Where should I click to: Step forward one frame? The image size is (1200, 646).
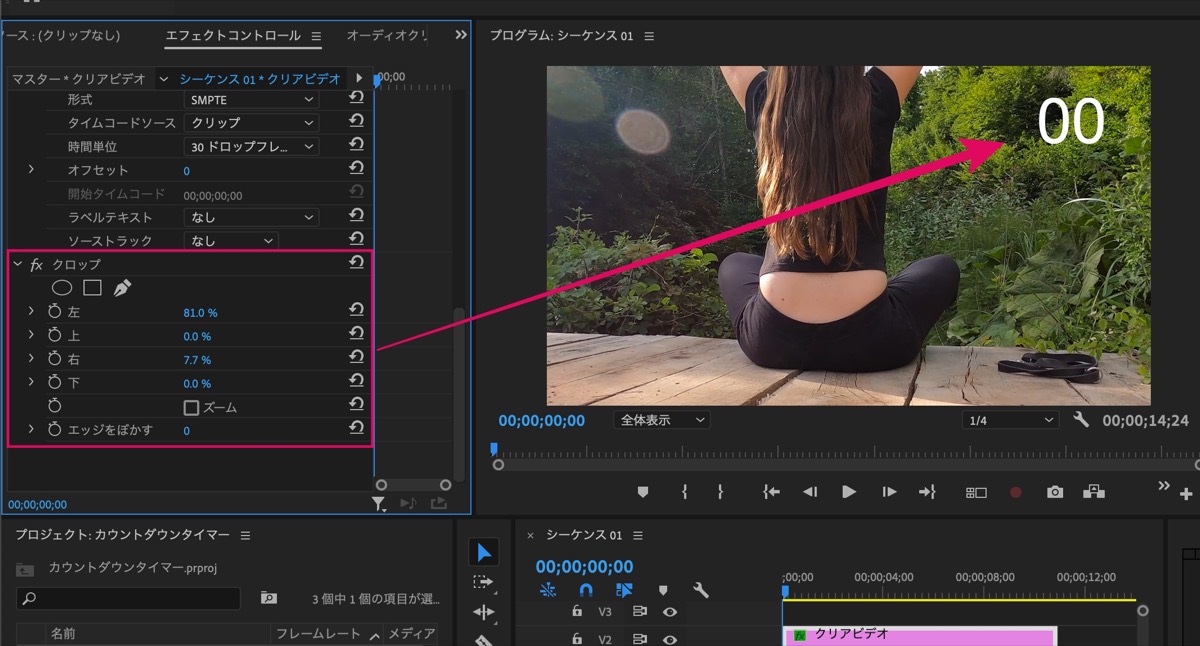(x=888, y=492)
